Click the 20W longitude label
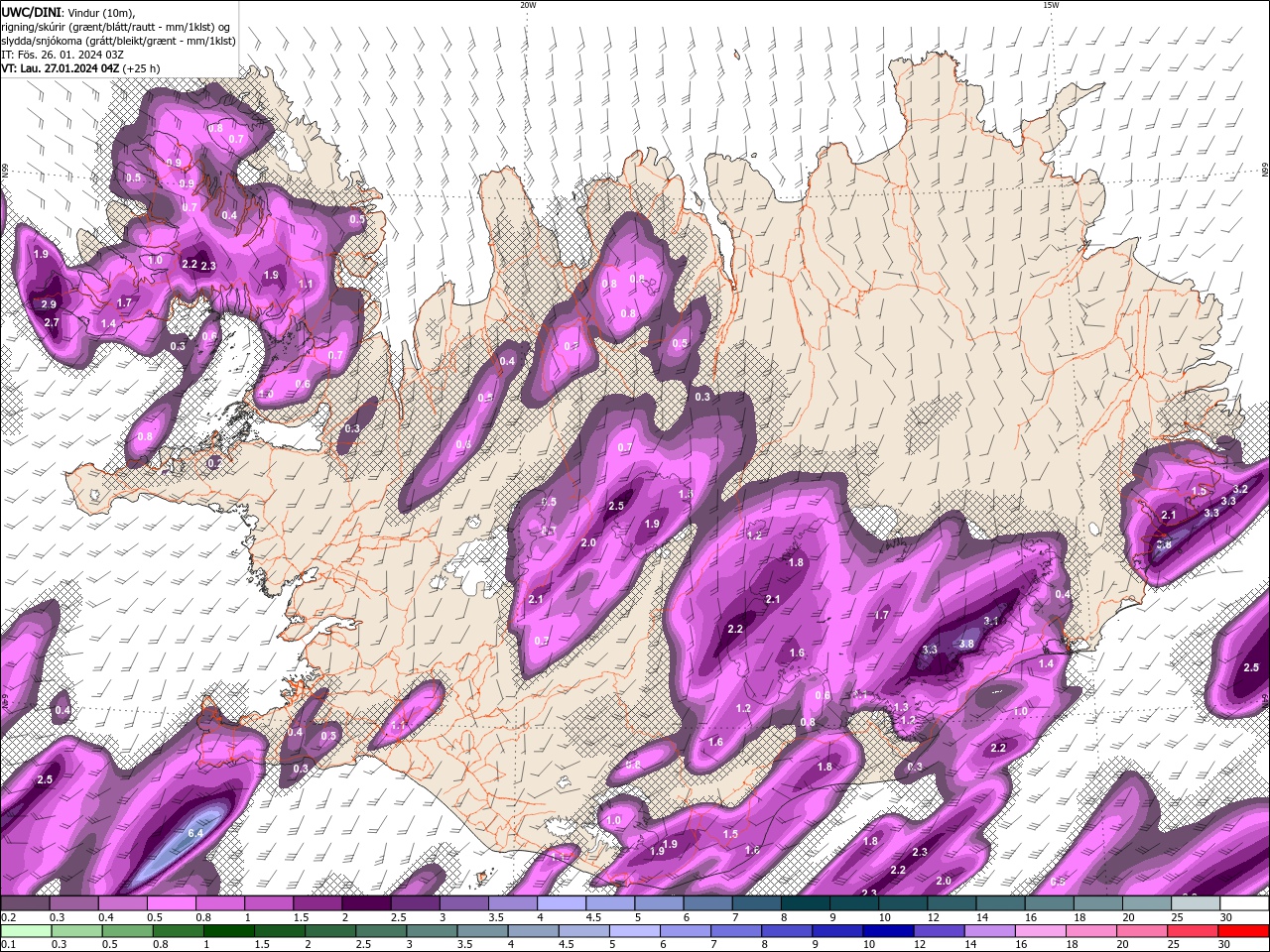This screenshot has height=952, width=1270. [528, 5]
